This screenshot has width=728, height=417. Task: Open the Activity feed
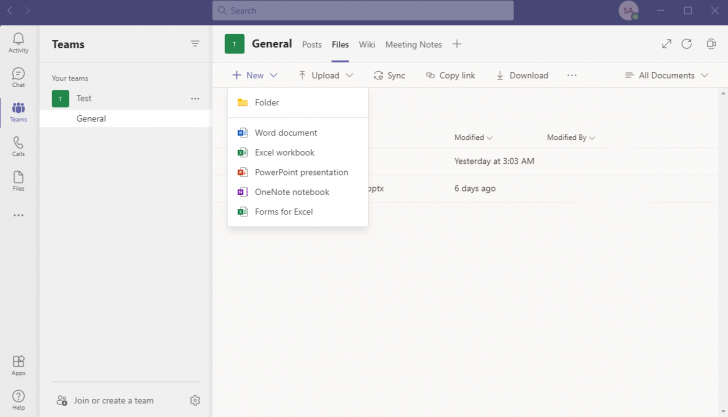[19, 43]
